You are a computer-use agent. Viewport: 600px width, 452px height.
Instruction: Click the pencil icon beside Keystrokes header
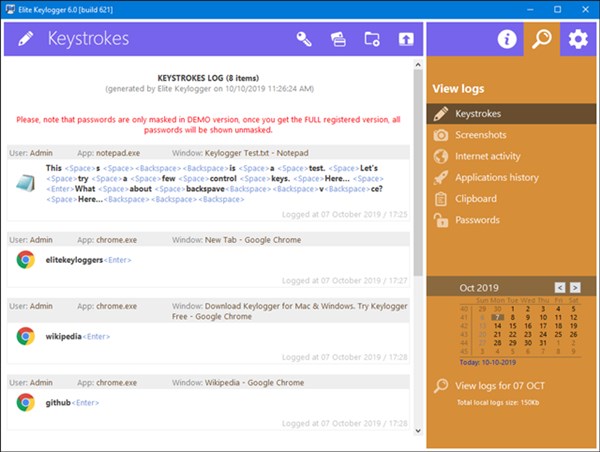pos(25,39)
